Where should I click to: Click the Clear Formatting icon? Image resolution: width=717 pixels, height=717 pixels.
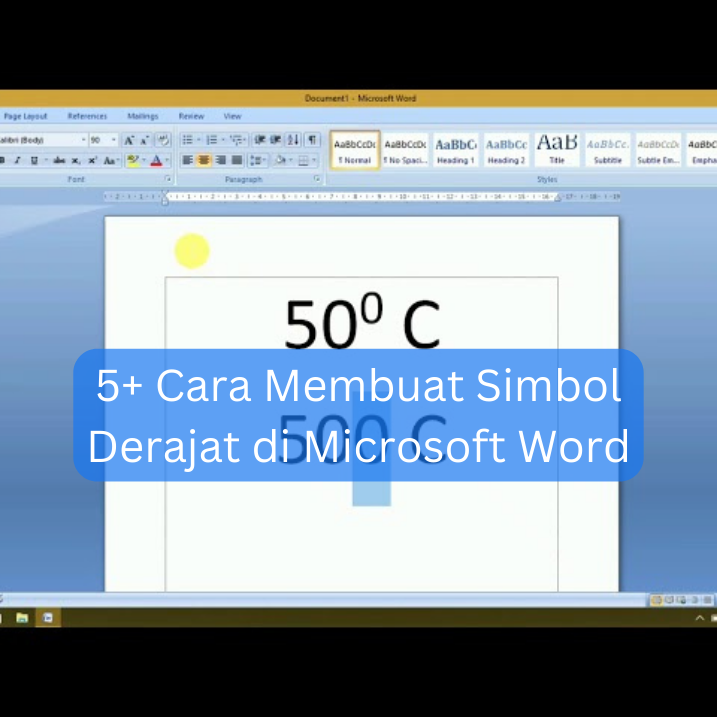pos(163,140)
